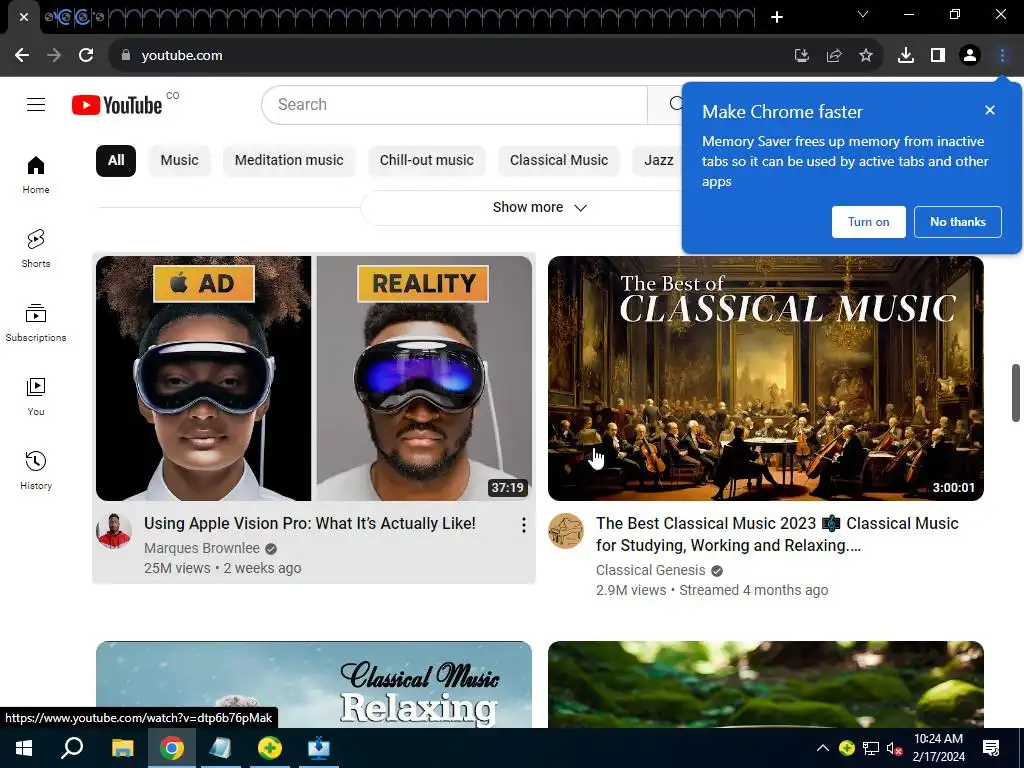Viewport: 1024px width, 768px height.
Task: Open Chrome three-dot menu
Action: point(1002,56)
